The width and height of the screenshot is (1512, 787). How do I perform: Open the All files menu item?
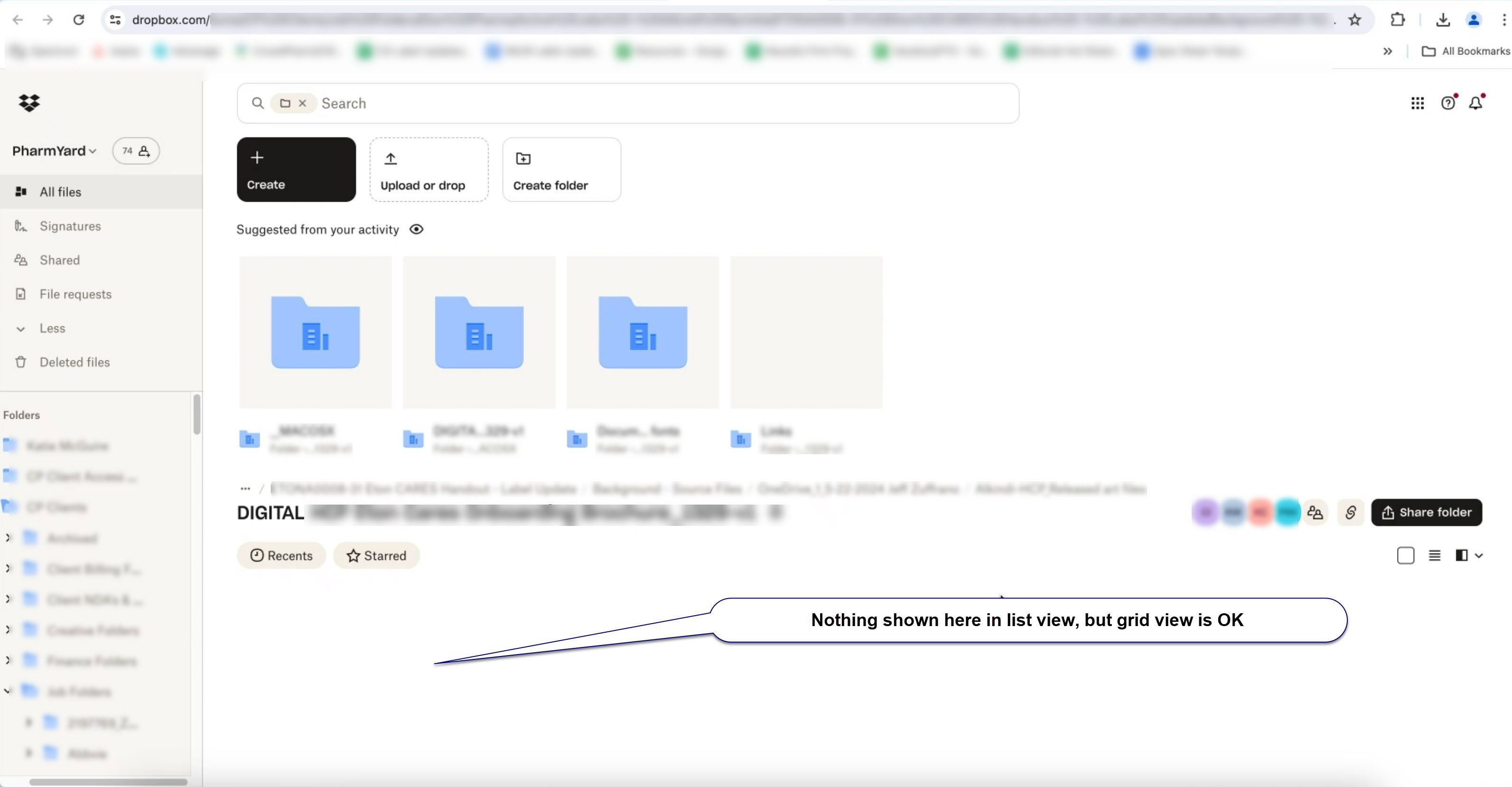click(60, 192)
